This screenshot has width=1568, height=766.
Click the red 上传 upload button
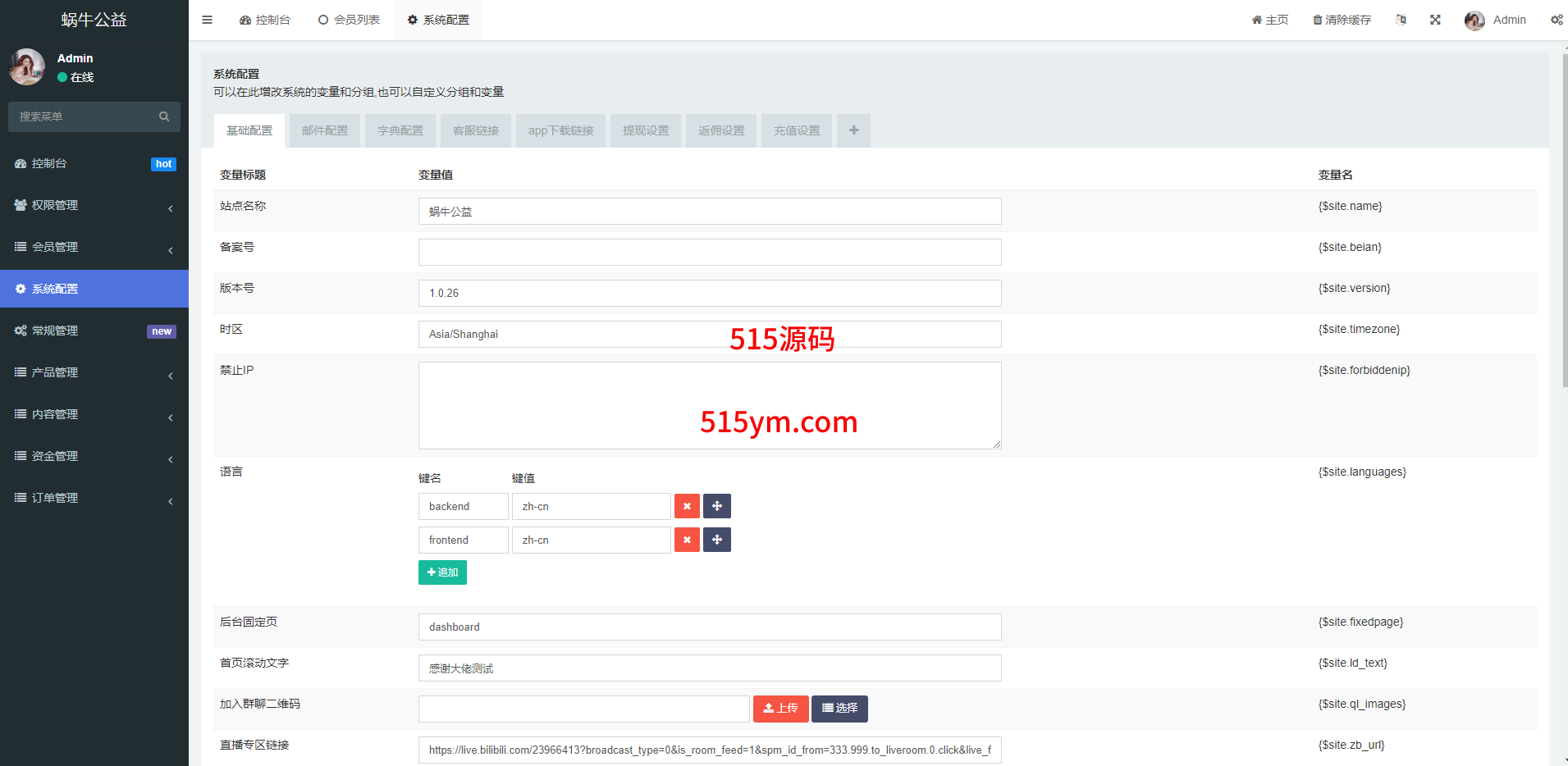point(780,708)
